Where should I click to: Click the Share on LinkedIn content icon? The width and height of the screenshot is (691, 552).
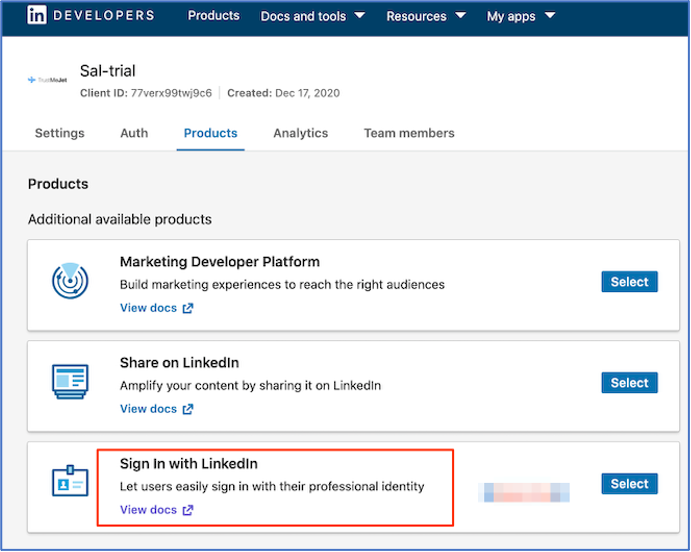coord(70,382)
